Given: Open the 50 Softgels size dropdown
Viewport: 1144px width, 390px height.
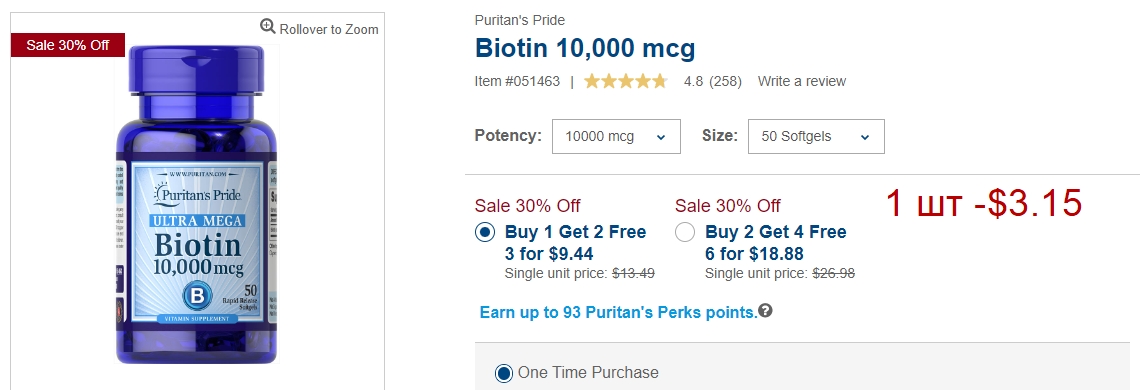Looking at the screenshot, I should coord(816,136).
